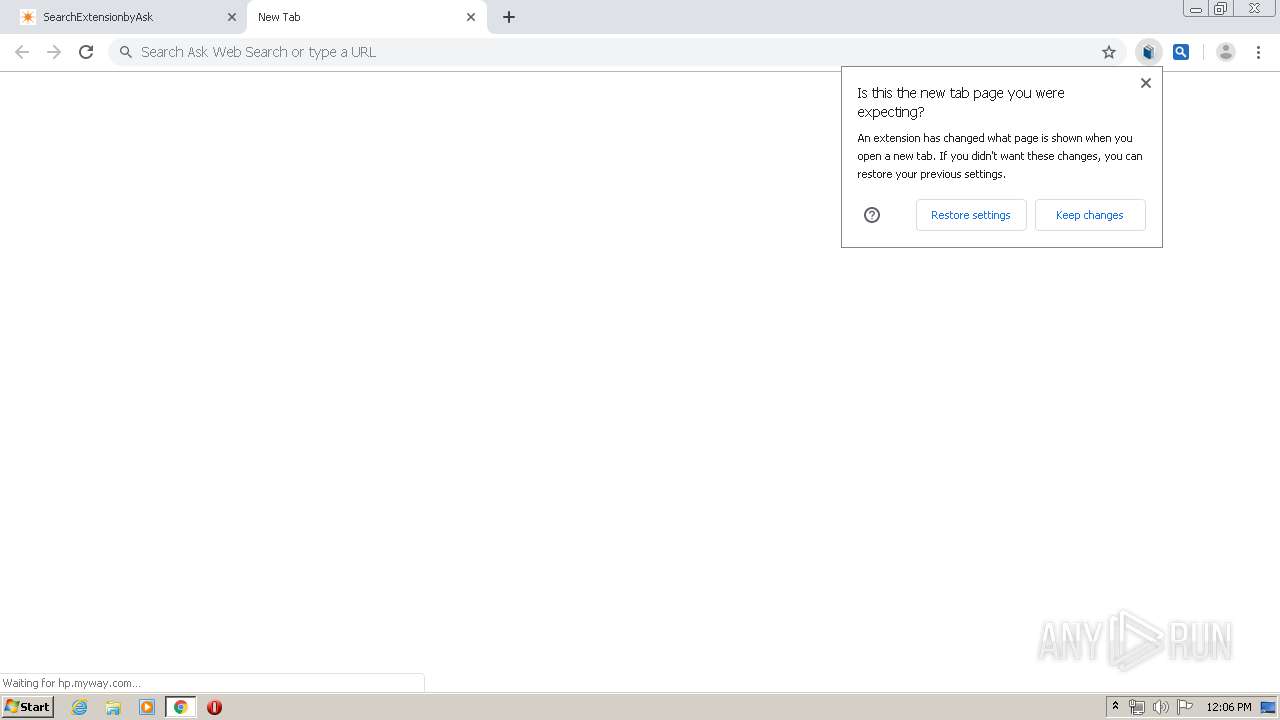Close the SearchExtensionbyAsk tab
The width and height of the screenshot is (1280, 720).
point(232,17)
